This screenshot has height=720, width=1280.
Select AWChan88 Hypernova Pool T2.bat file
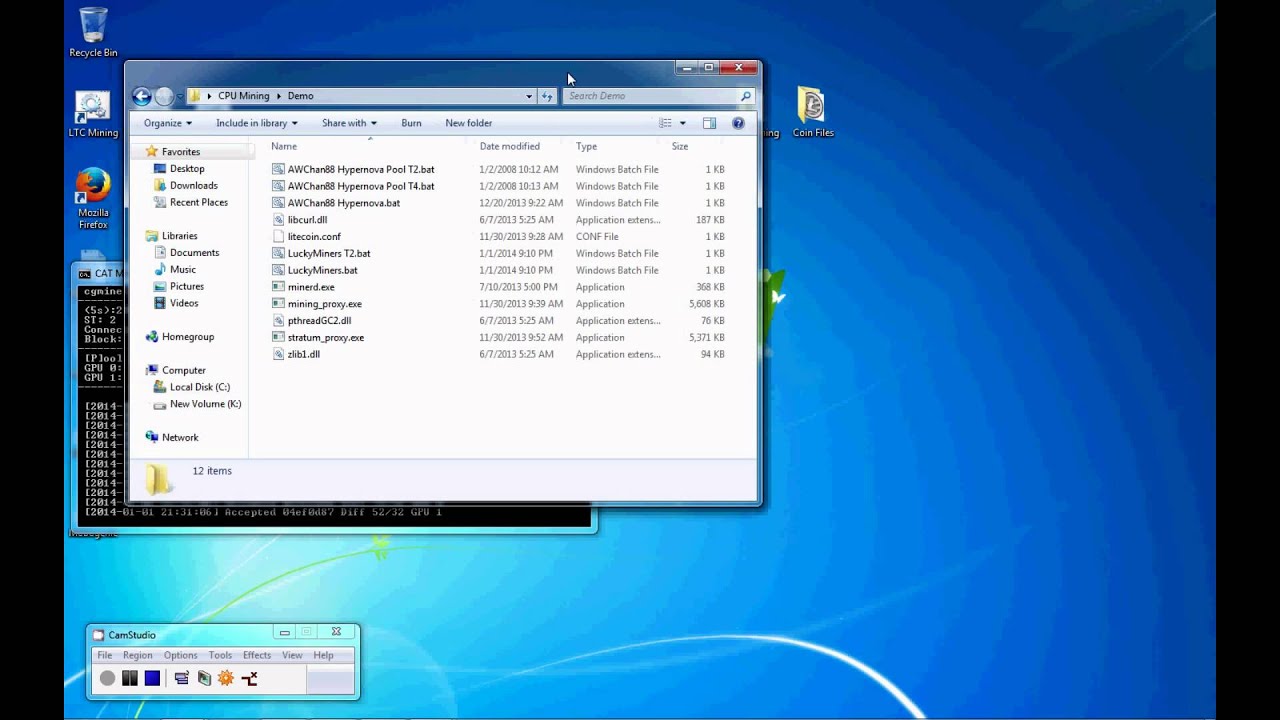tap(361, 169)
